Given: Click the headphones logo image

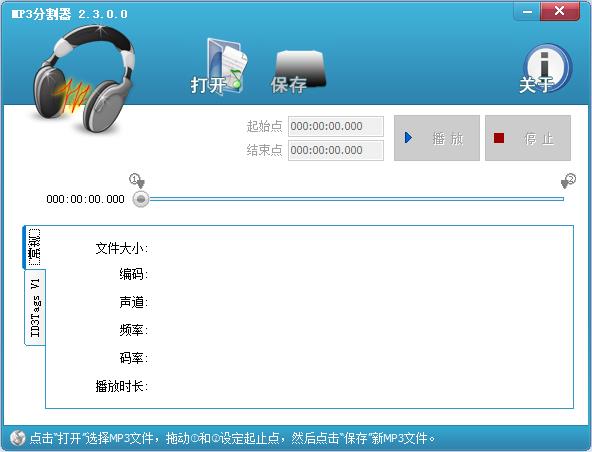Looking at the screenshot, I should point(83,79).
